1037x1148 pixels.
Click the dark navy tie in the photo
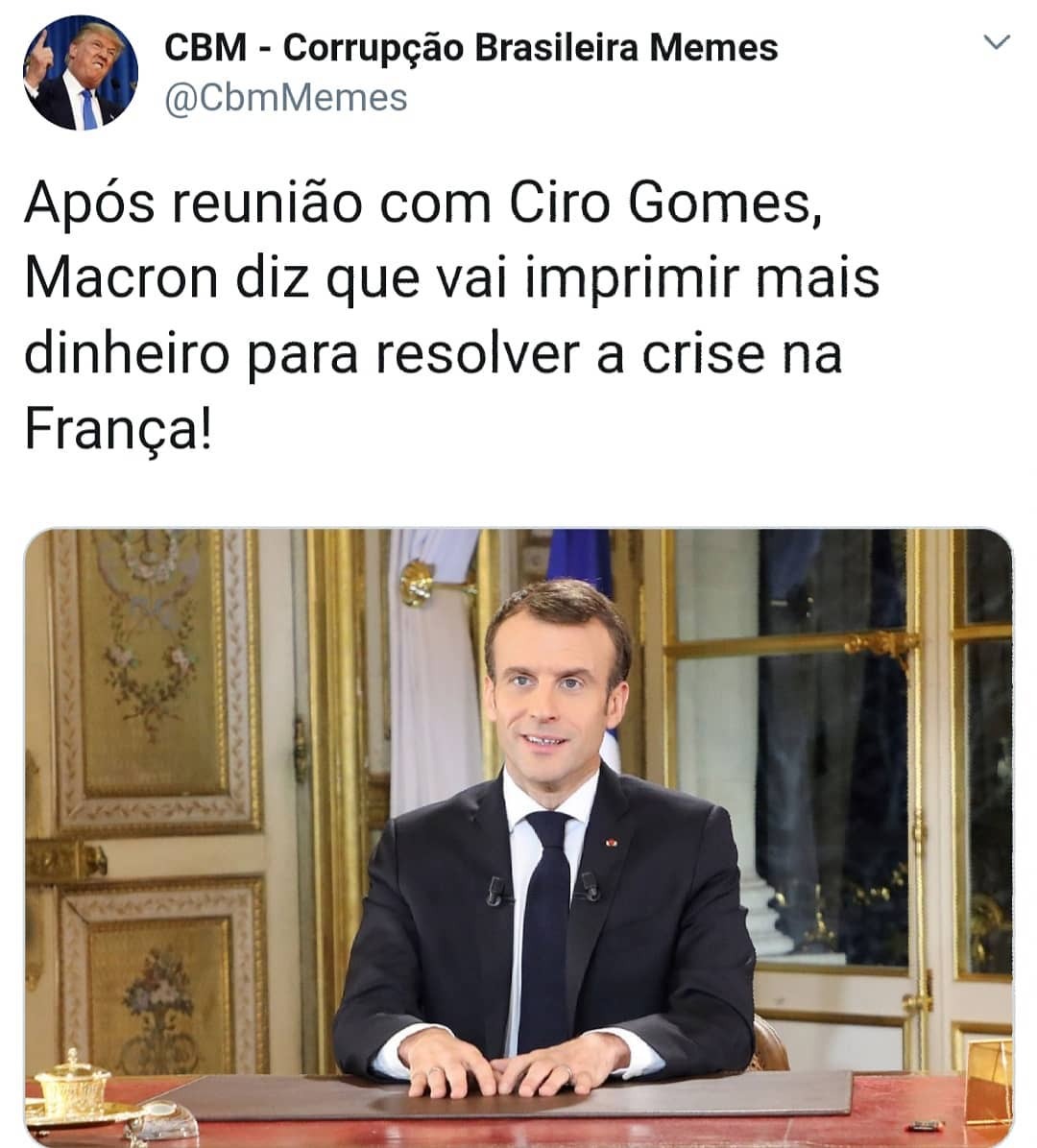544,930
